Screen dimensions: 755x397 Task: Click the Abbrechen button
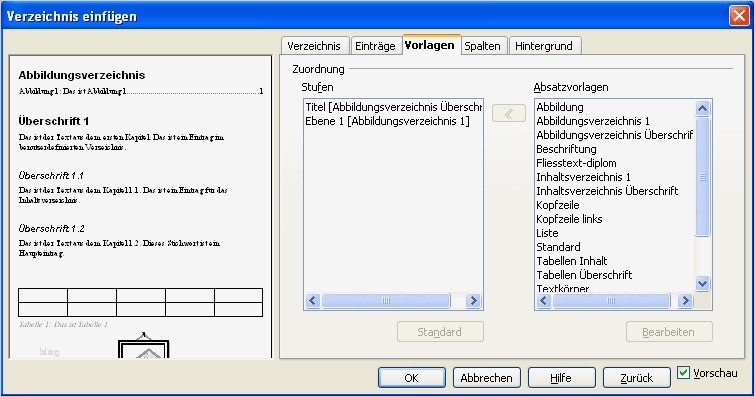click(x=486, y=378)
